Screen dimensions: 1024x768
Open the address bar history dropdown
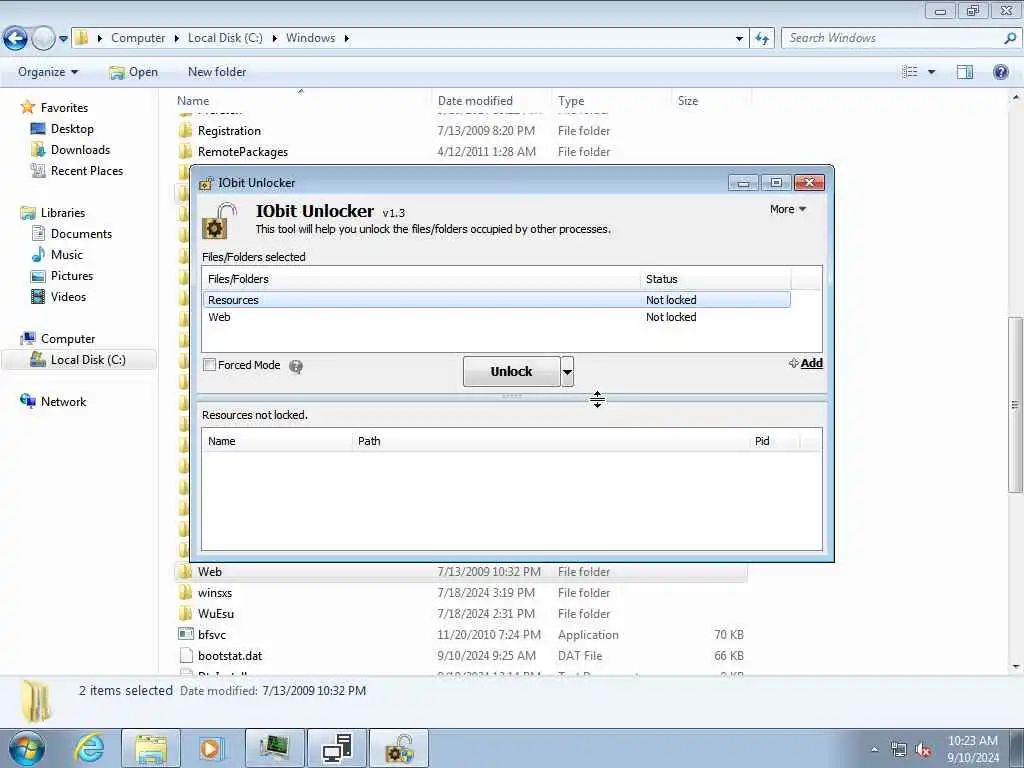click(739, 39)
